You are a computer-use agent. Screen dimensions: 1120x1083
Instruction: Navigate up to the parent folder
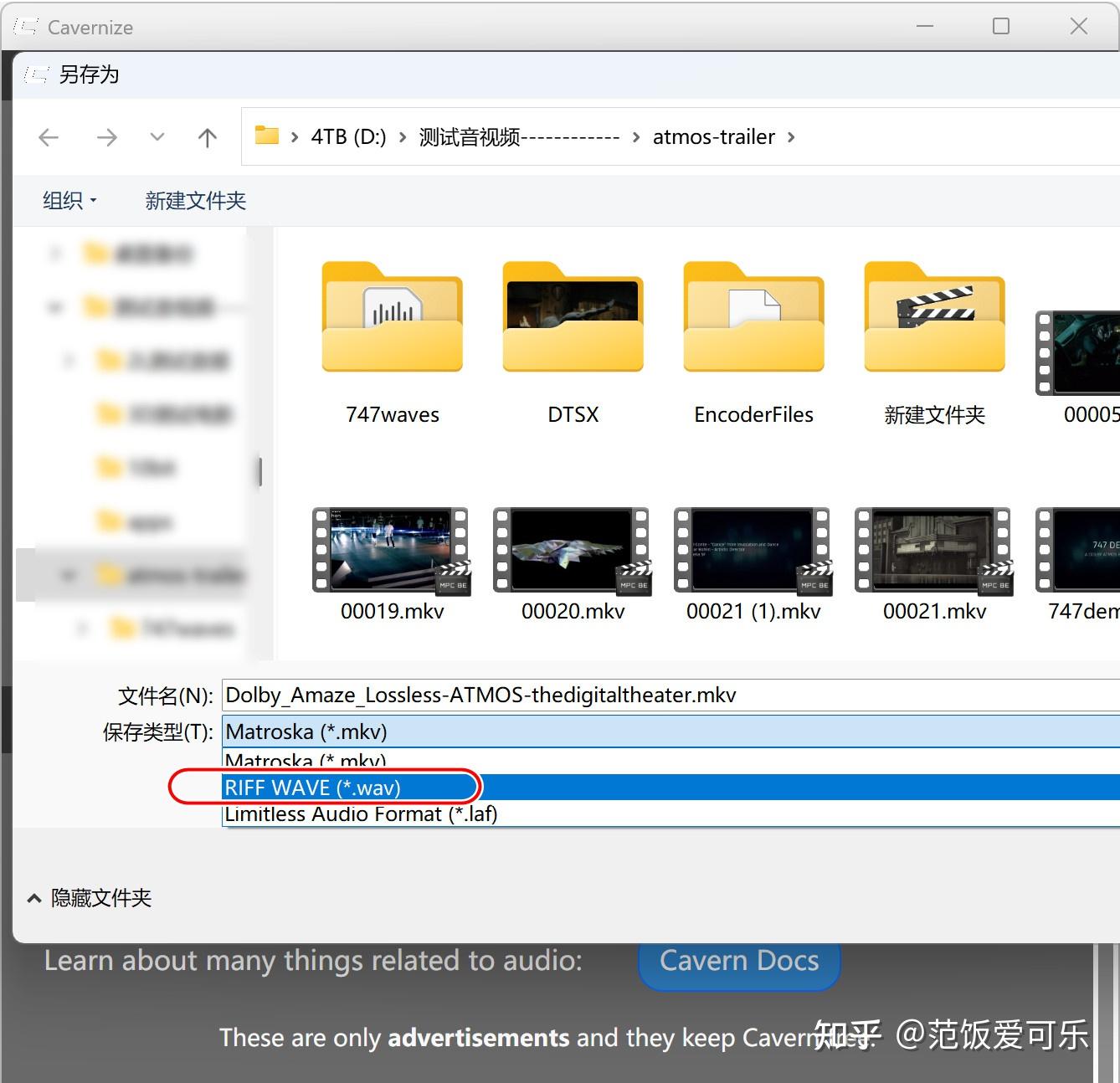207,136
